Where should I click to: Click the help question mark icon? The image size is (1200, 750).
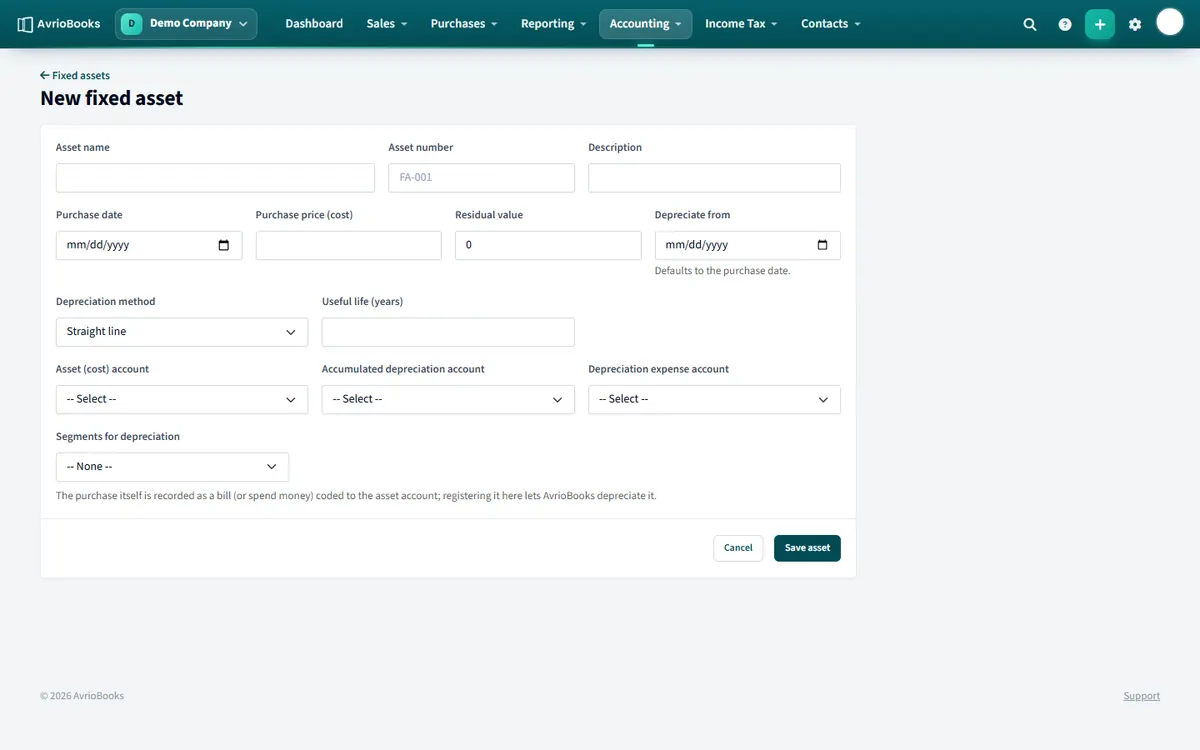1065,24
